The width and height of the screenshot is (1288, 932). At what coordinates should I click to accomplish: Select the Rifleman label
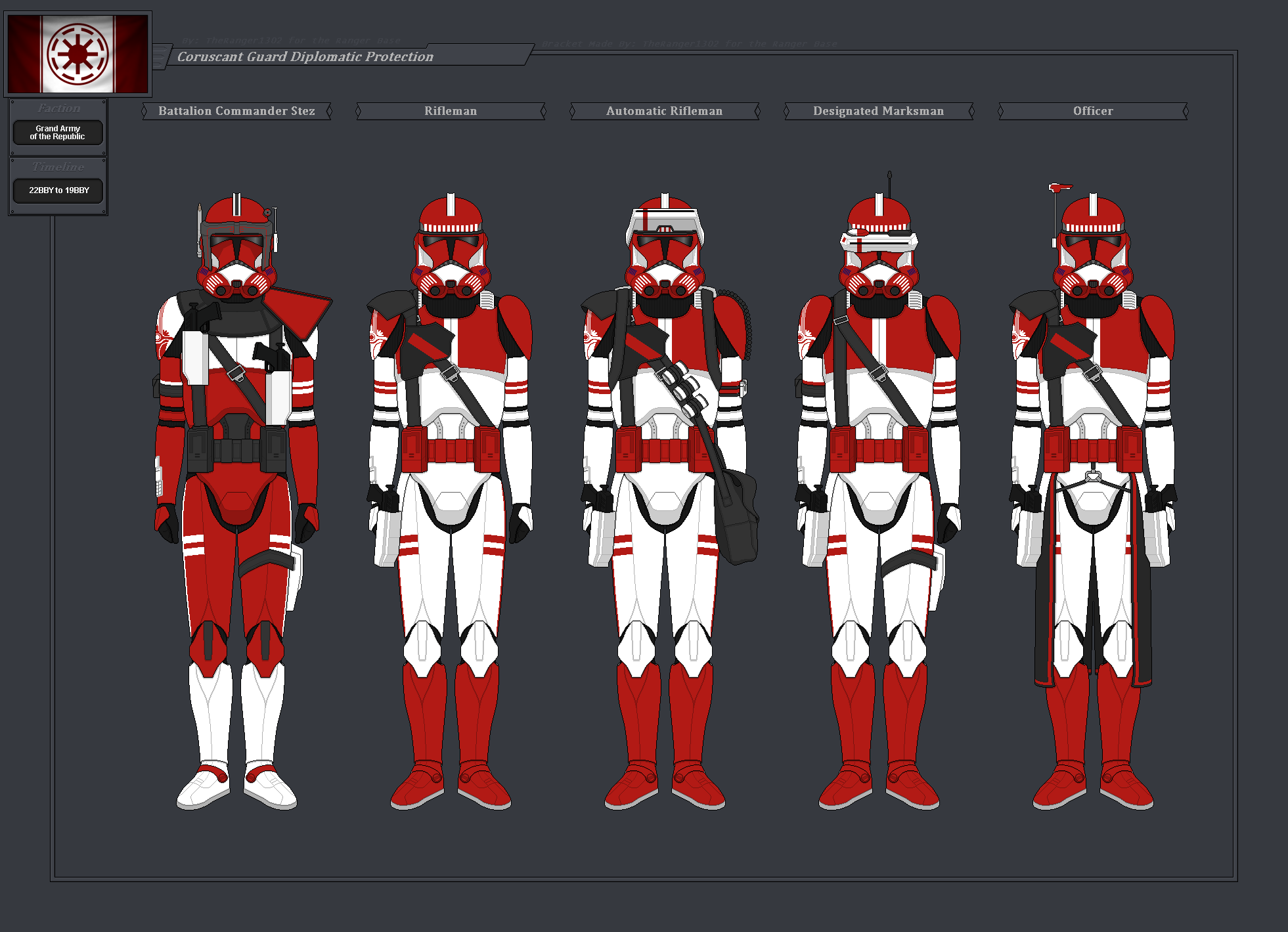(451, 111)
